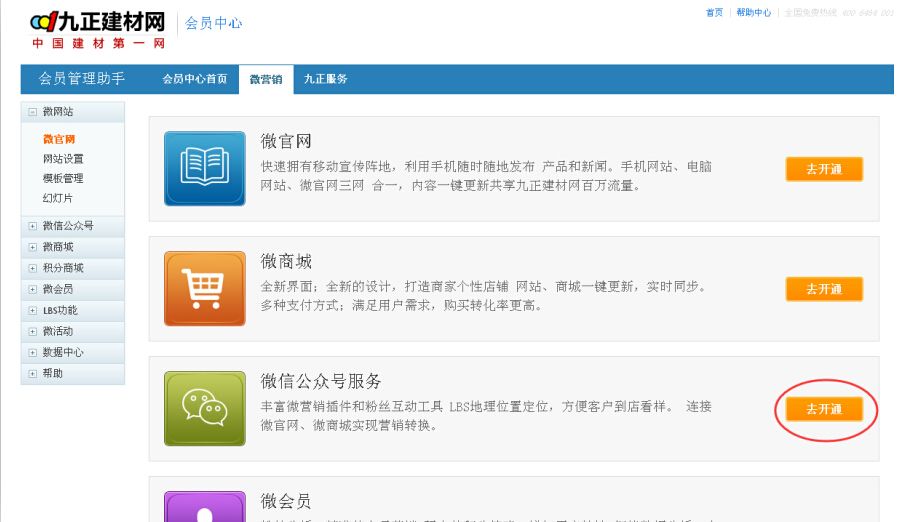Switch to the 九正服务 tab
This screenshot has height=522, width=900.
tap(325, 79)
